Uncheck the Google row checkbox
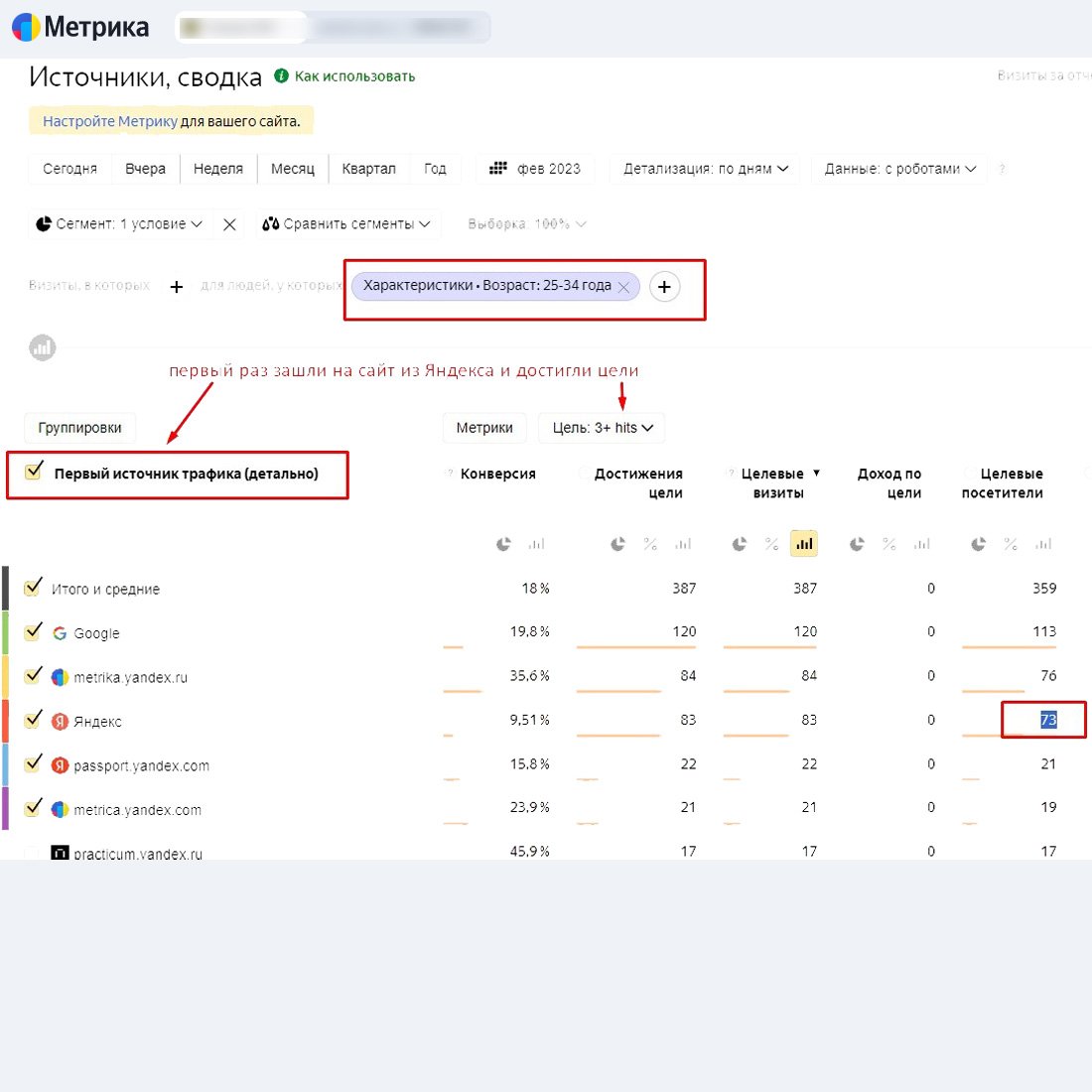Image resolution: width=1092 pixels, height=1092 pixels. point(33,631)
